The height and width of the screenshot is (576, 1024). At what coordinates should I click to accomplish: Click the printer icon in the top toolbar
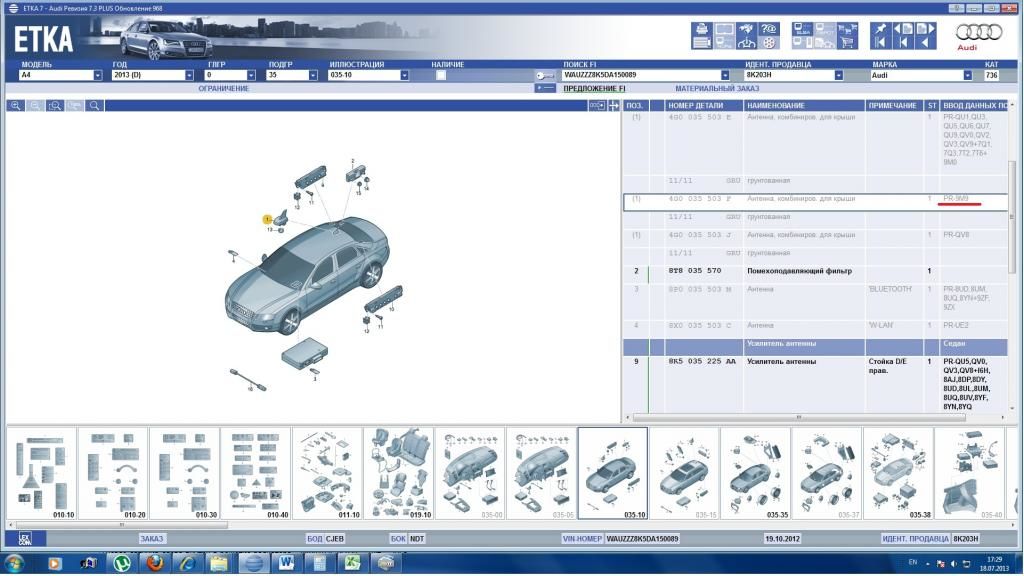point(701,29)
